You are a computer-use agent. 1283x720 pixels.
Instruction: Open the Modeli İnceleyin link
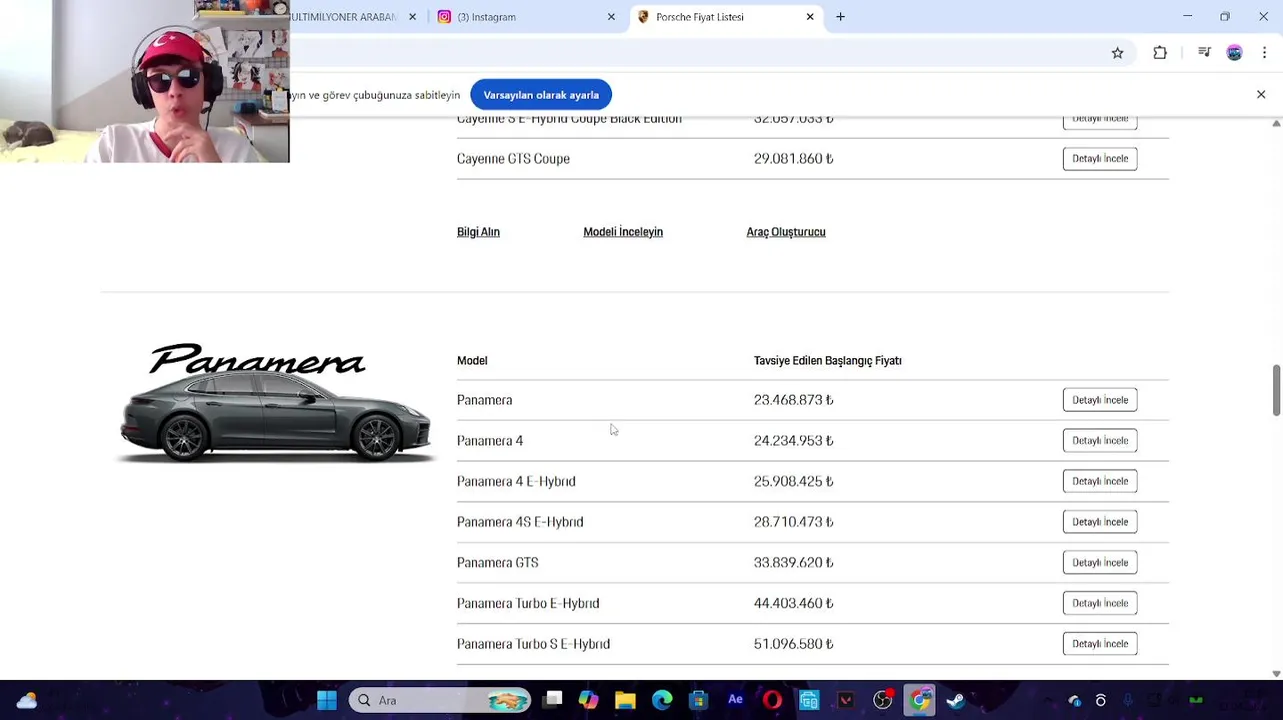(x=623, y=232)
